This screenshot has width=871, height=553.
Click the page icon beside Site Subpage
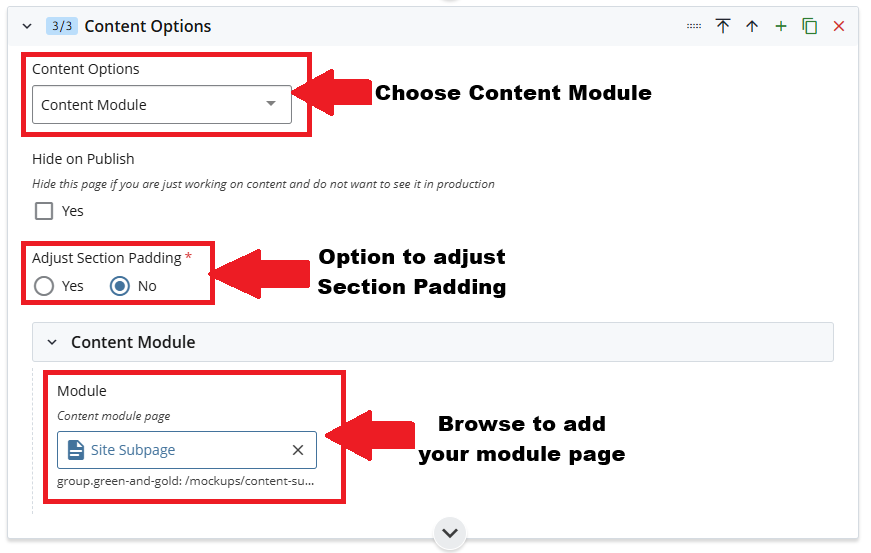(x=76, y=450)
